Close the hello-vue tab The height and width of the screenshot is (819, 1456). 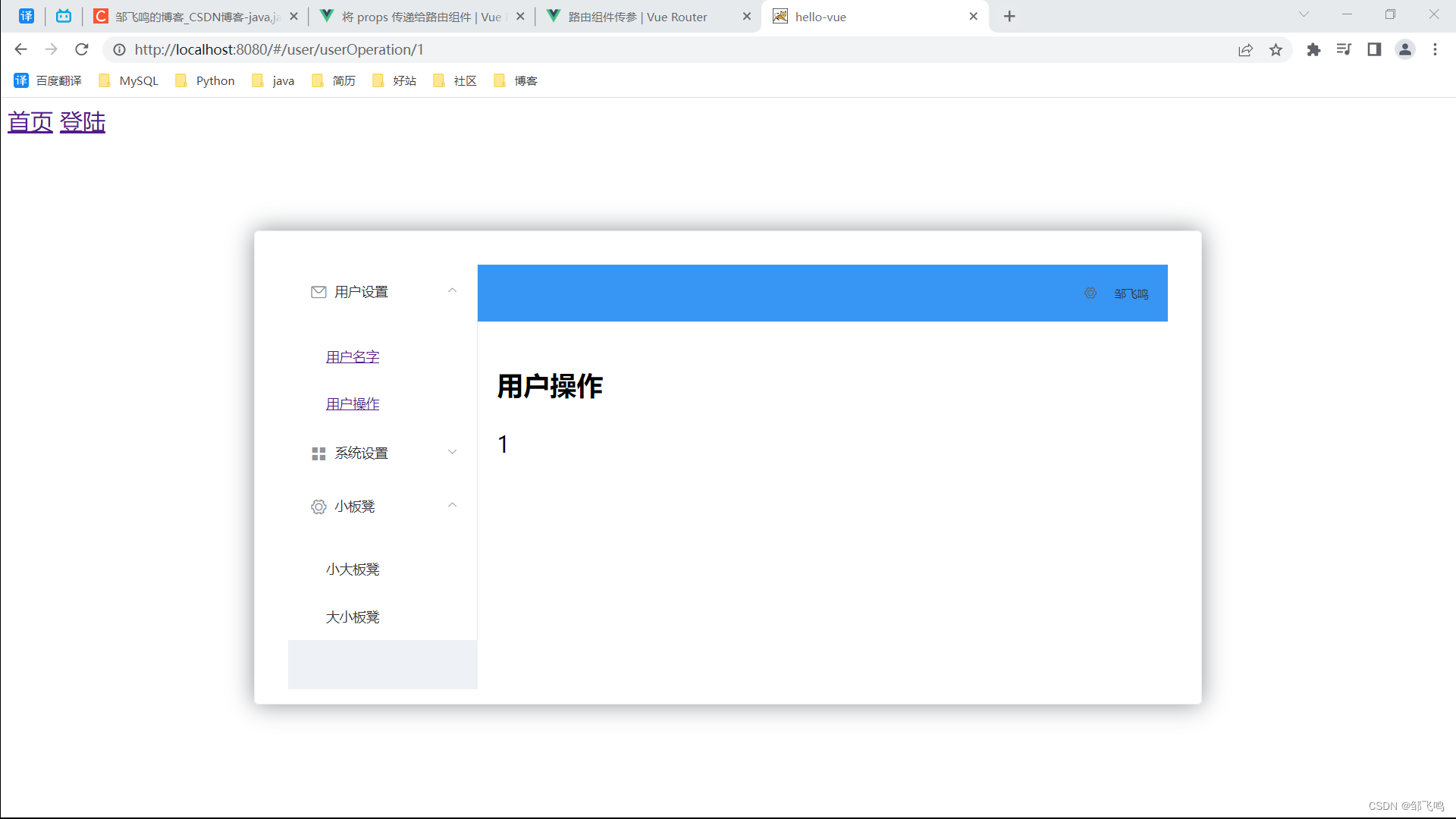tap(974, 17)
